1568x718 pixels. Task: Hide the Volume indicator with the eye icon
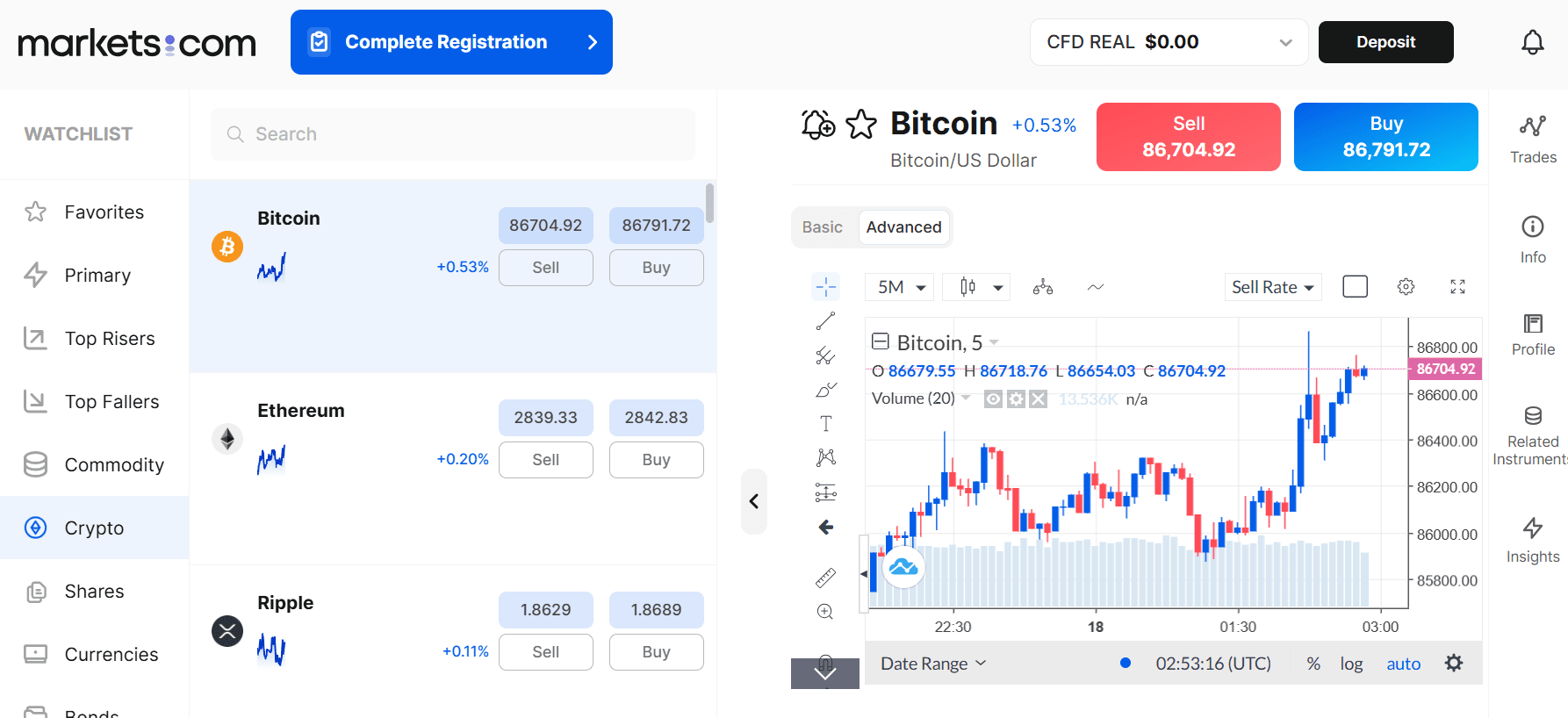click(x=993, y=398)
